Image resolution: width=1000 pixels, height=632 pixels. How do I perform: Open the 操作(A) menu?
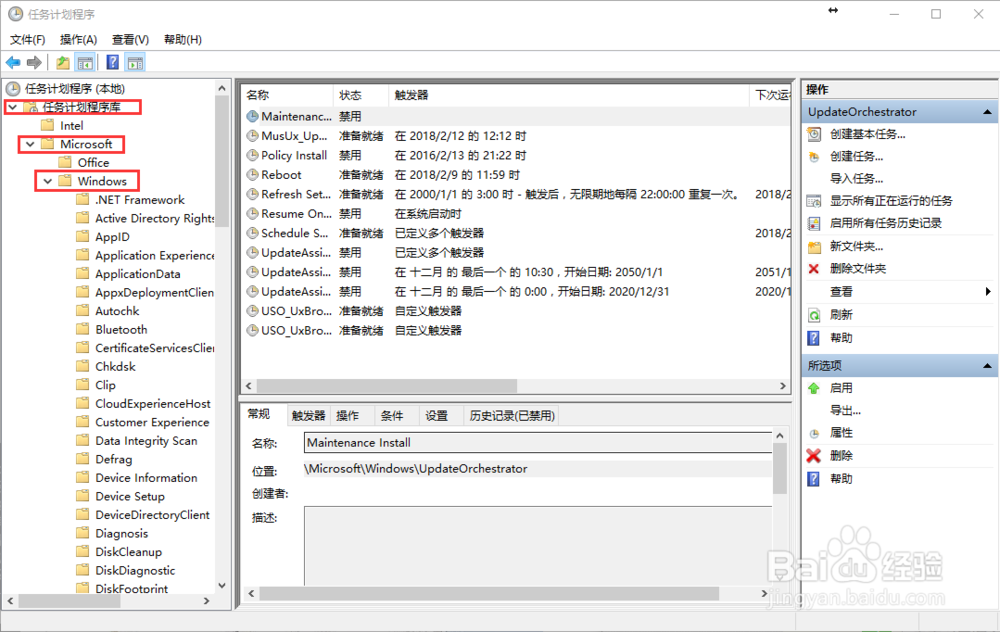click(78, 40)
